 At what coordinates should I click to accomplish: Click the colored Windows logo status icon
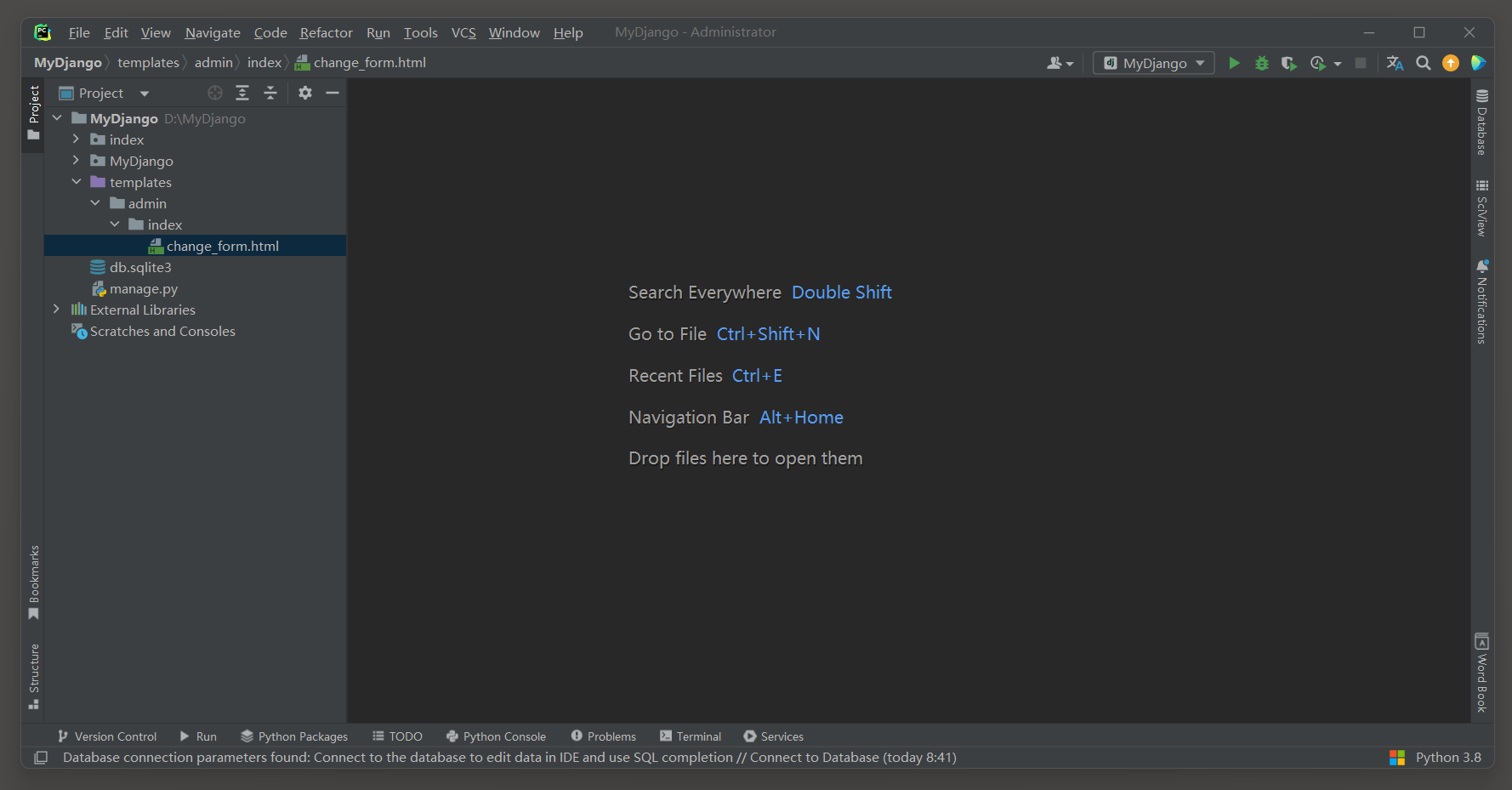(1396, 758)
